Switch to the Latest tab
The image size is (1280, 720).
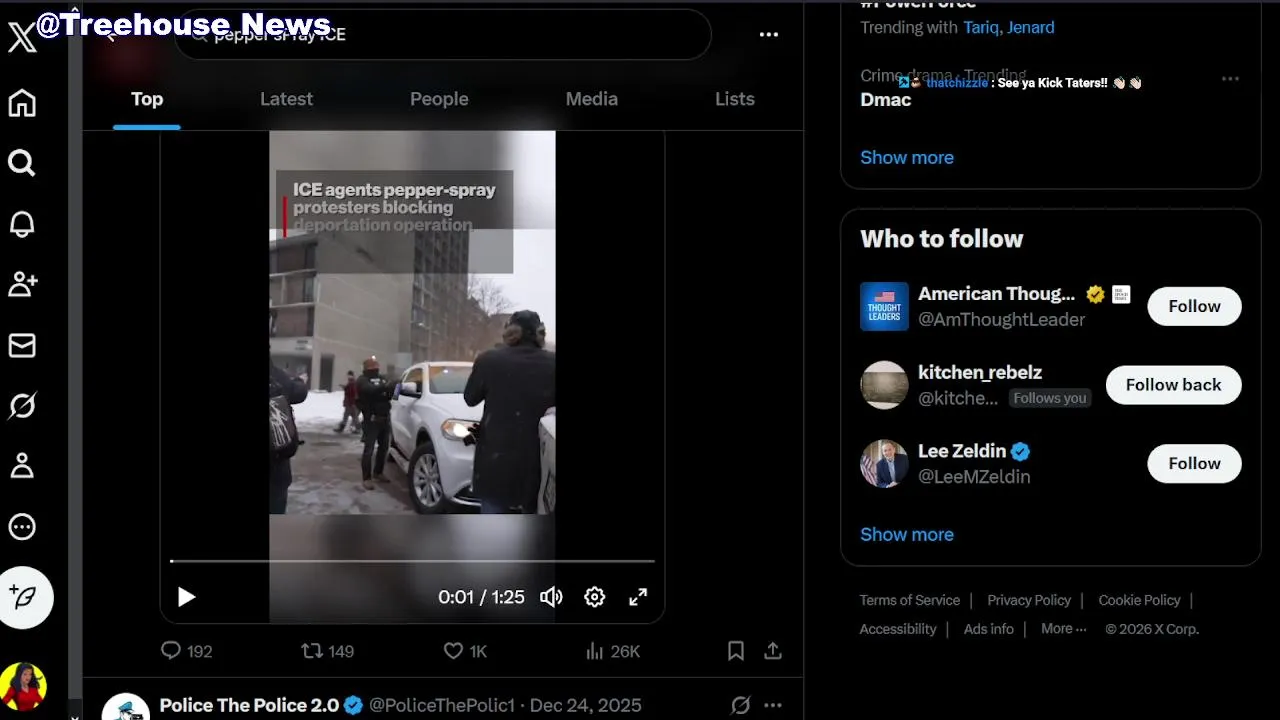tap(286, 99)
